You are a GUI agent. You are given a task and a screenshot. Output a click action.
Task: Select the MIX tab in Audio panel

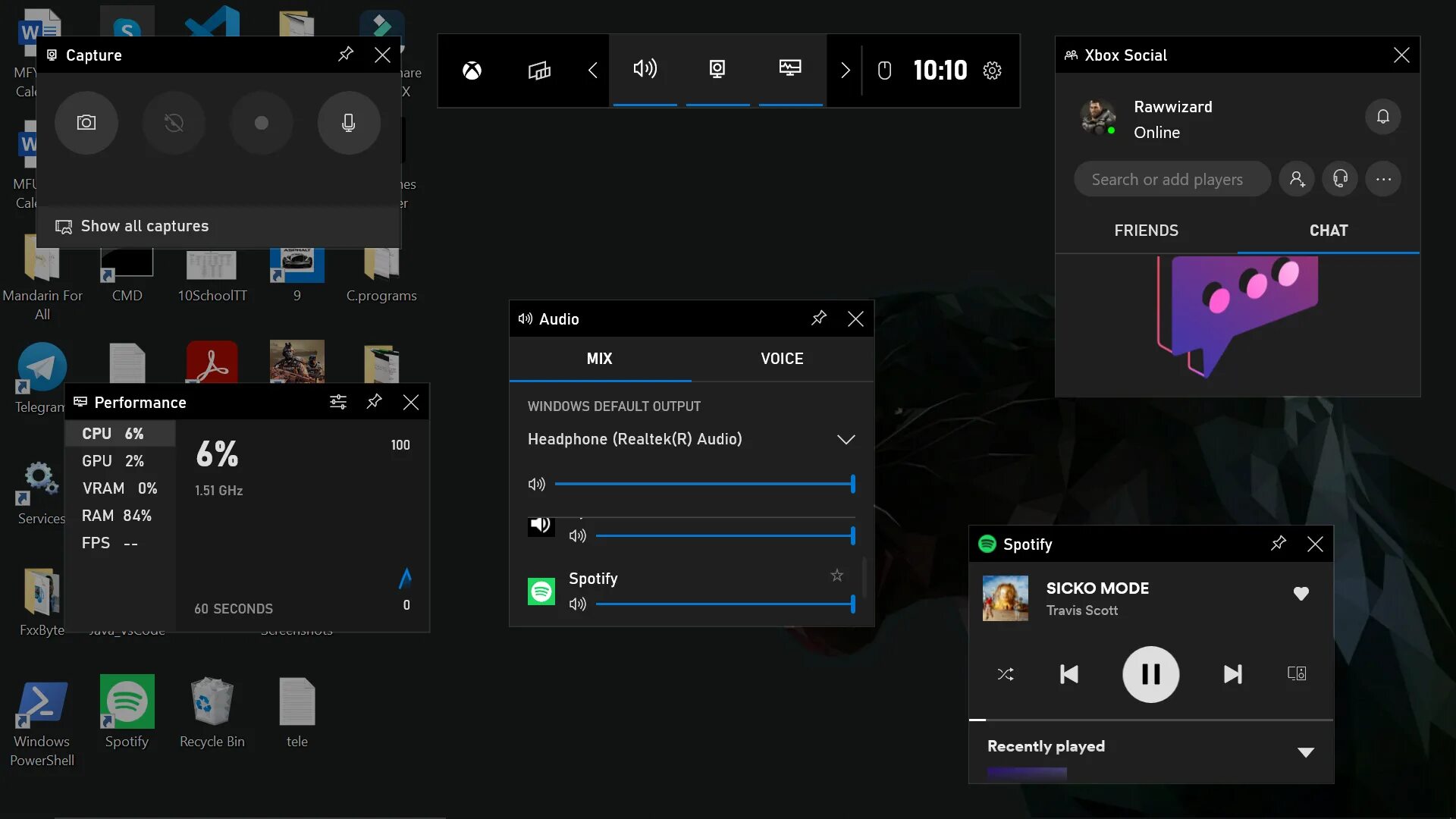click(x=600, y=358)
